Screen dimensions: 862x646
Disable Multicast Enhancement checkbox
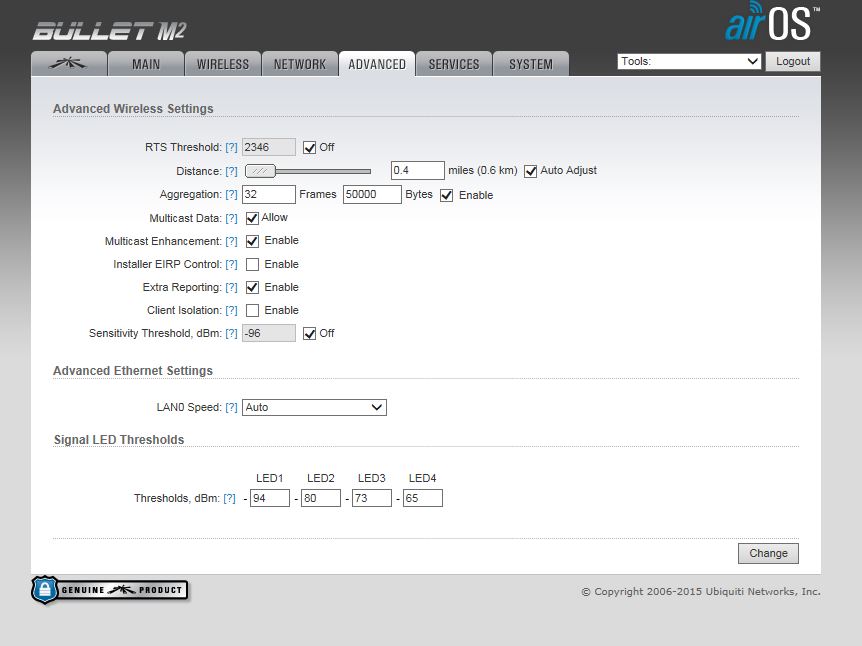point(253,241)
